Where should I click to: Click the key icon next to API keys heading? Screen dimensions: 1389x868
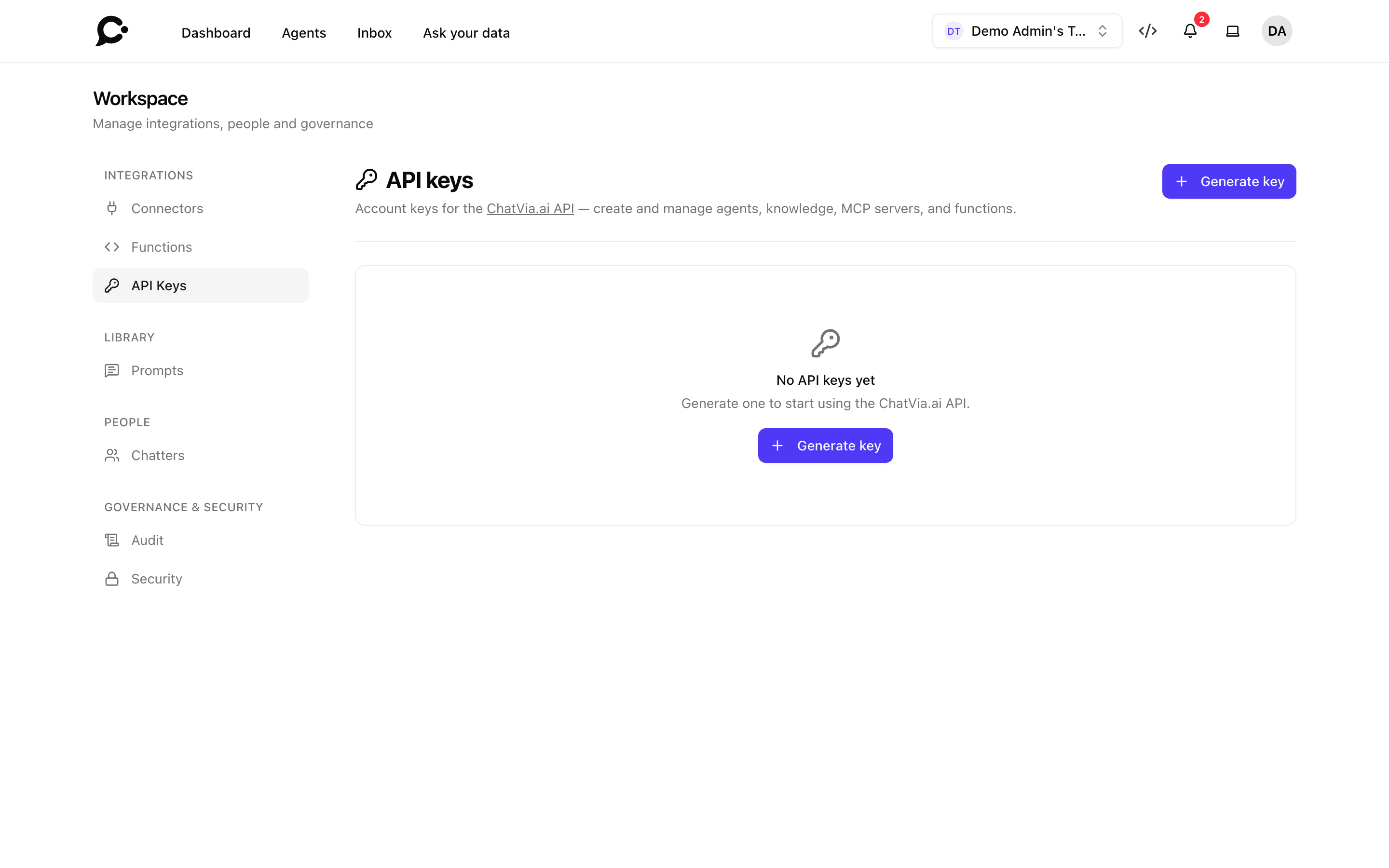(x=366, y=180)
